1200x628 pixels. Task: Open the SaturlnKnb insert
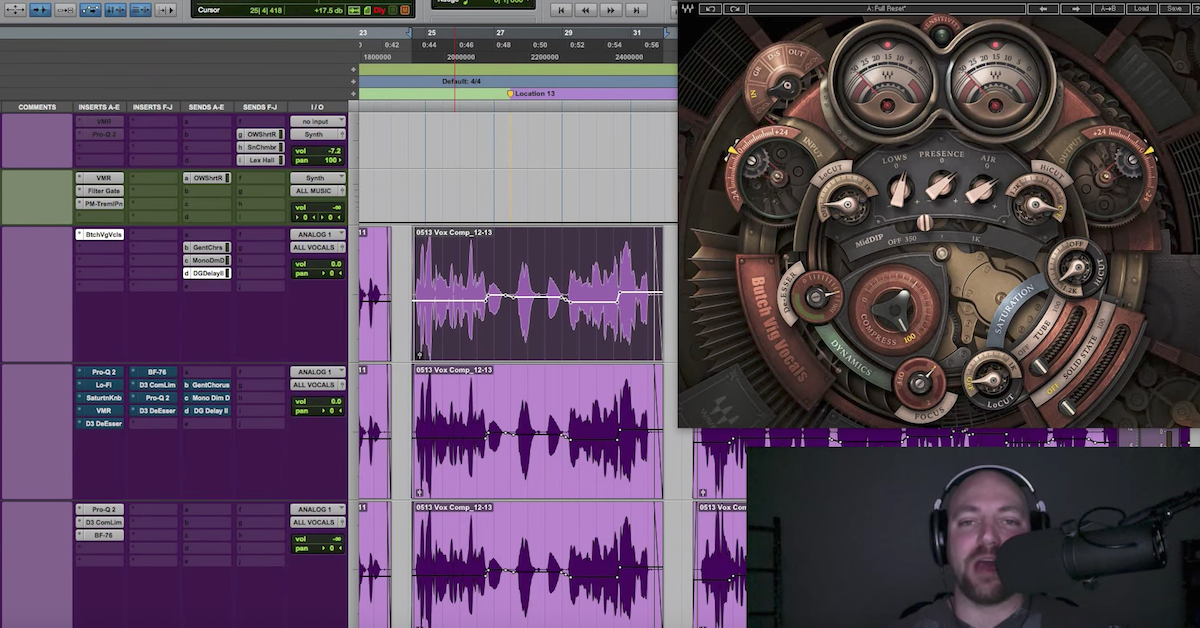(x=100, y=397)
